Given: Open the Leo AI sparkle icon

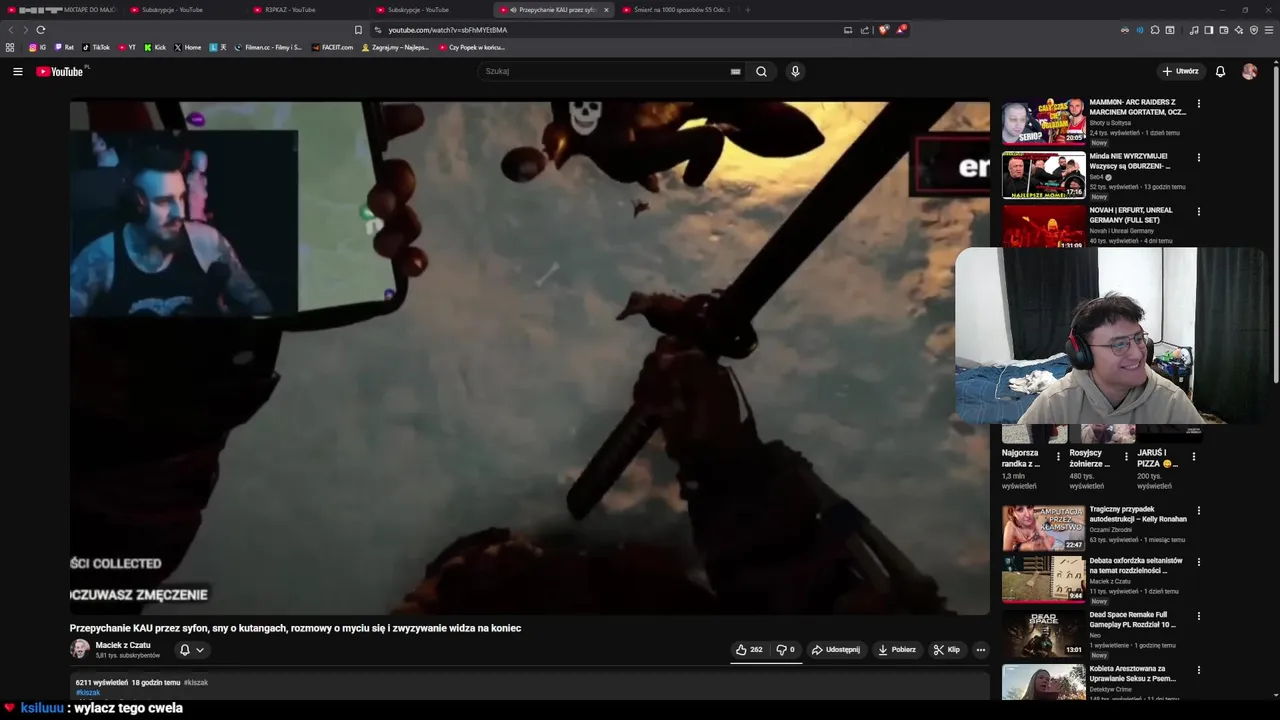Looking at the screenshot, I should (x=1239, y=30).
